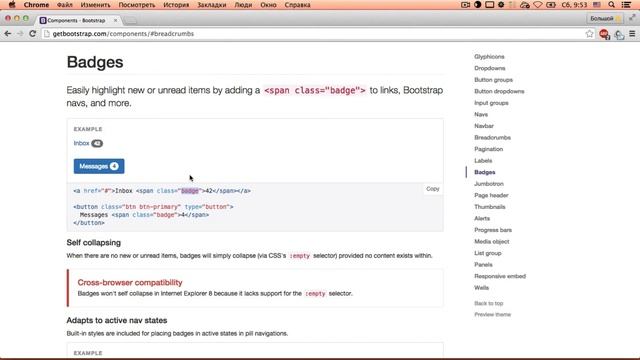Screen dimensions: 640x360
Task: Click the screen recording camera icon in menu bar
Action: (x=465, y=5)
